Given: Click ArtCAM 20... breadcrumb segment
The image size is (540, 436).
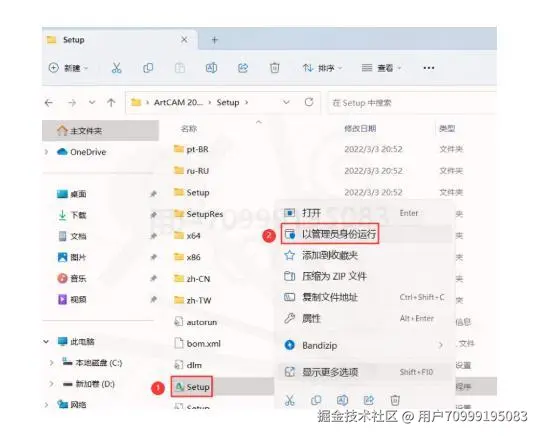Looking at the screenshot, I should click(x=178, y=102).
